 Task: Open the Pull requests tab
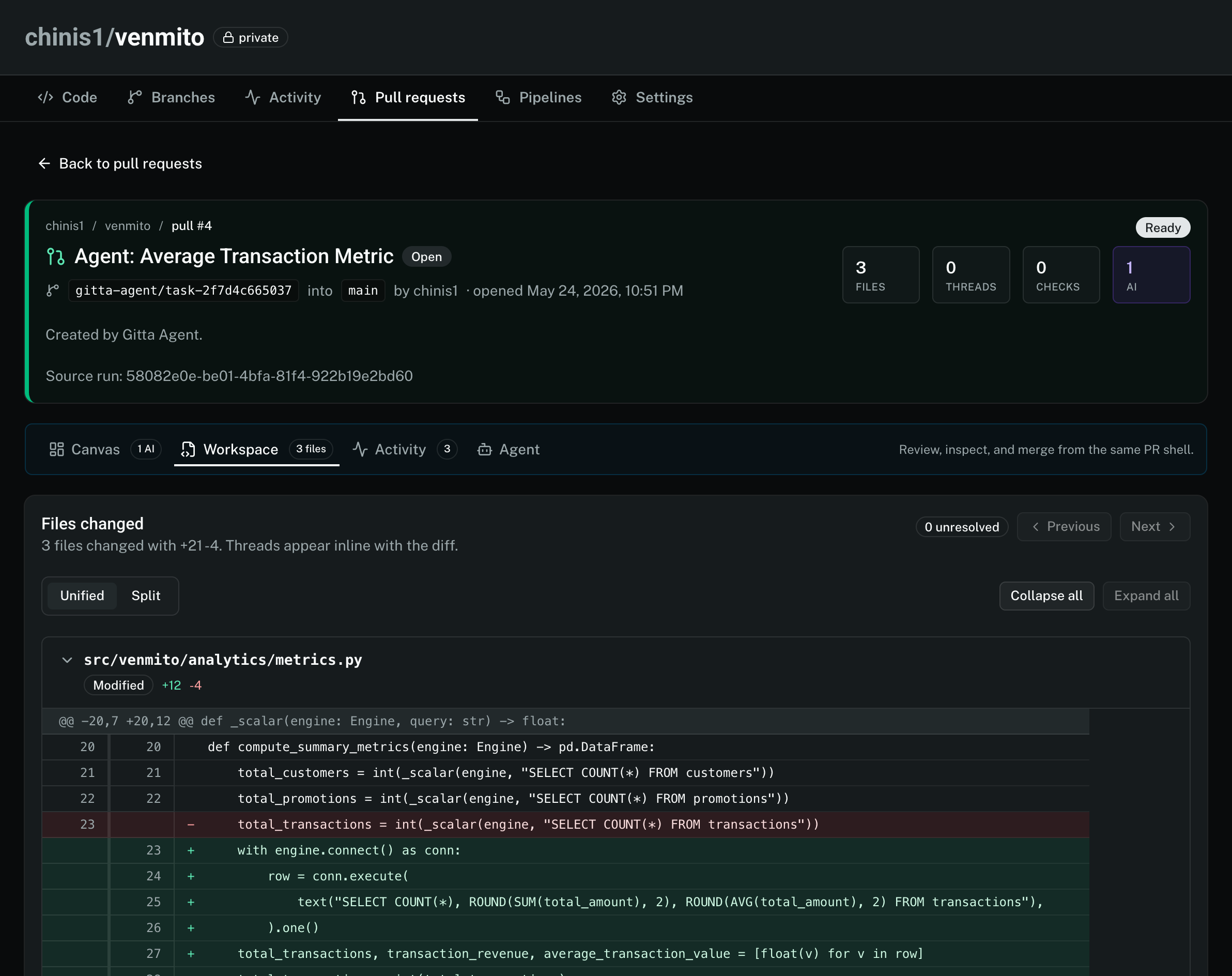[x=408, y=97]
